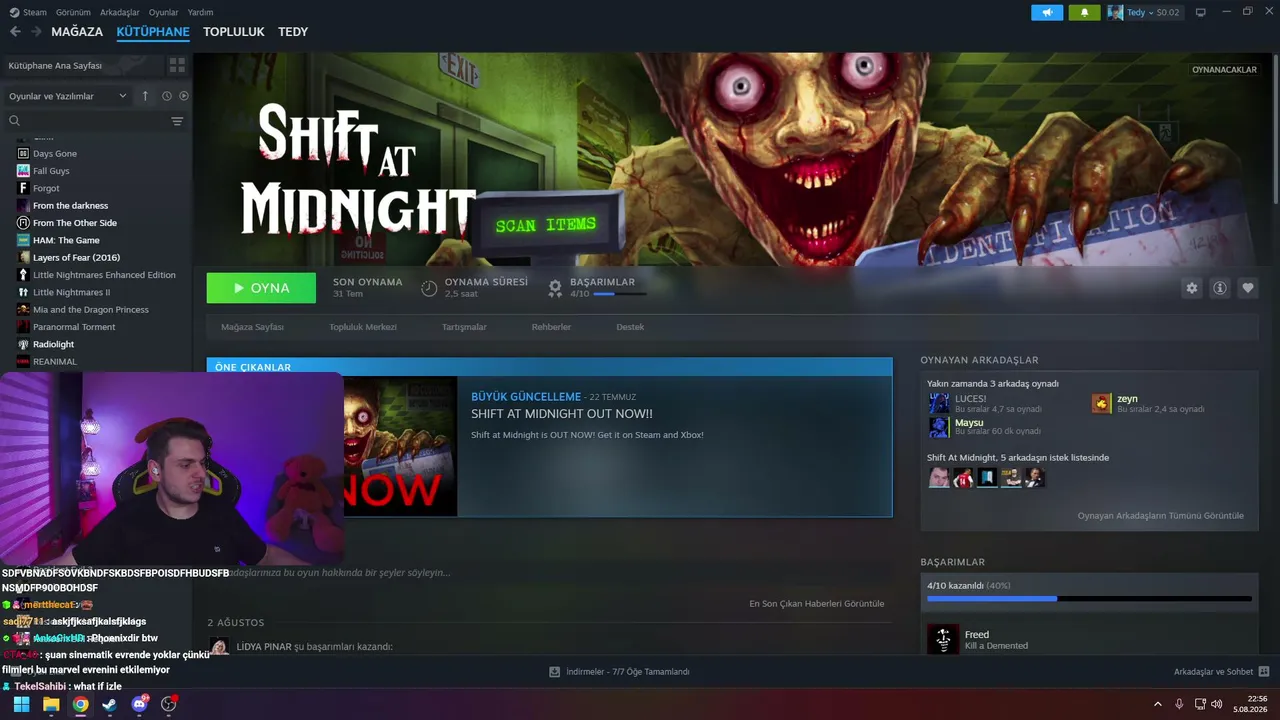Open the Steam menu
Viewport: 1280px width, 720px height.
point(29,12)
